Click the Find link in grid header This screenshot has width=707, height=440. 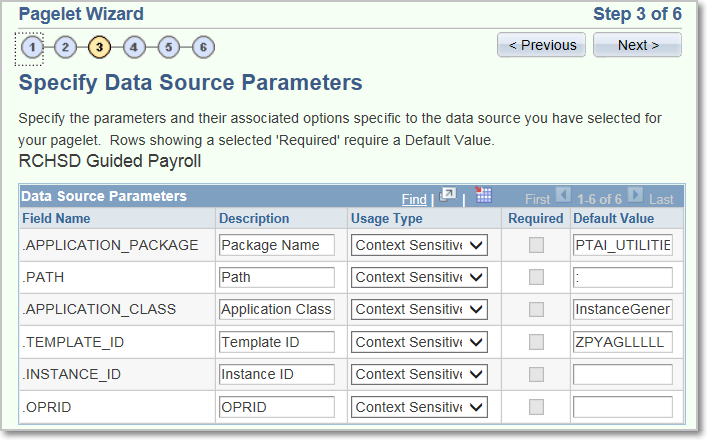[414, 199]
